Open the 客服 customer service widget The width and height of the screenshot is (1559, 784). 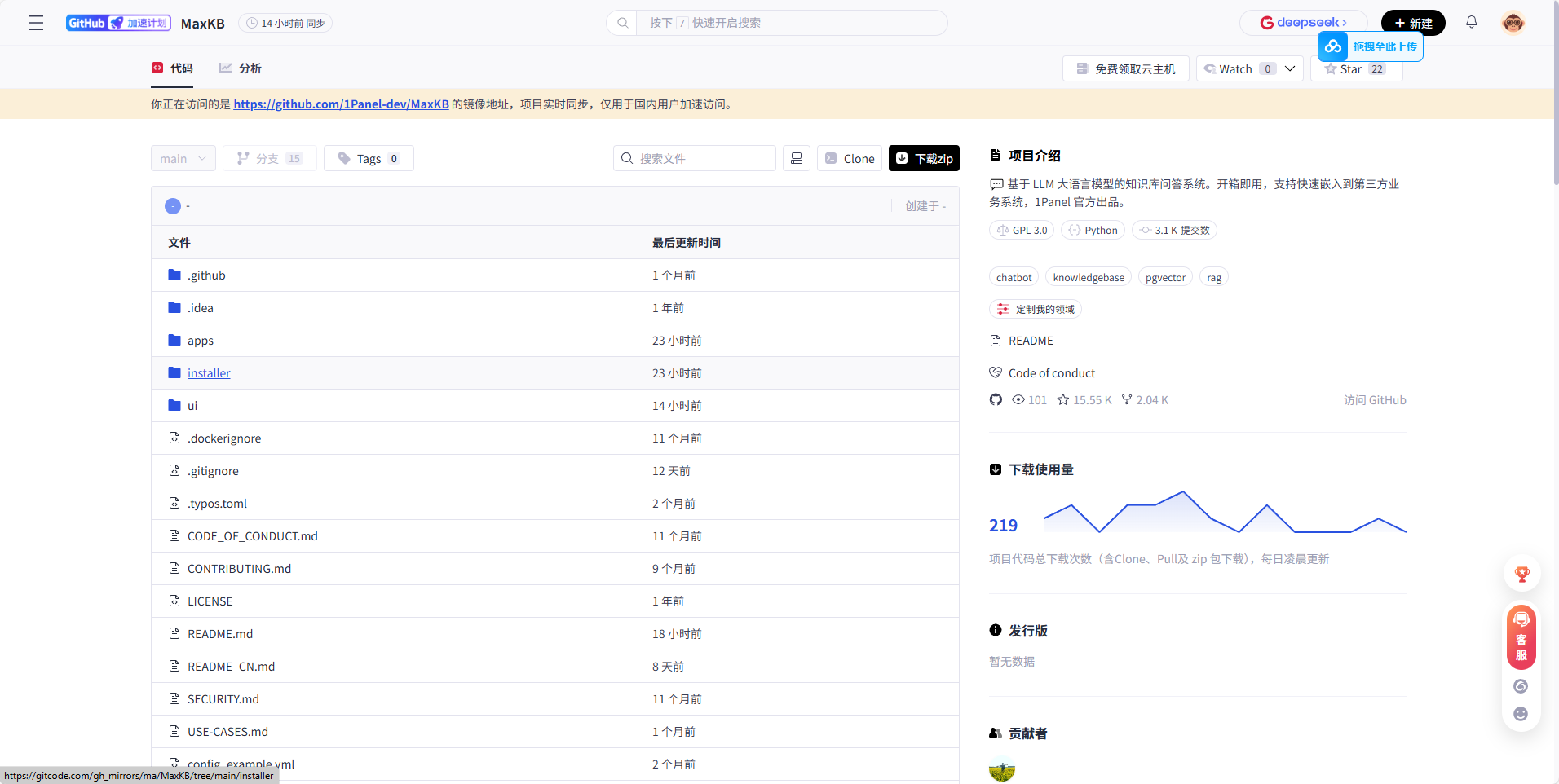1521,637
